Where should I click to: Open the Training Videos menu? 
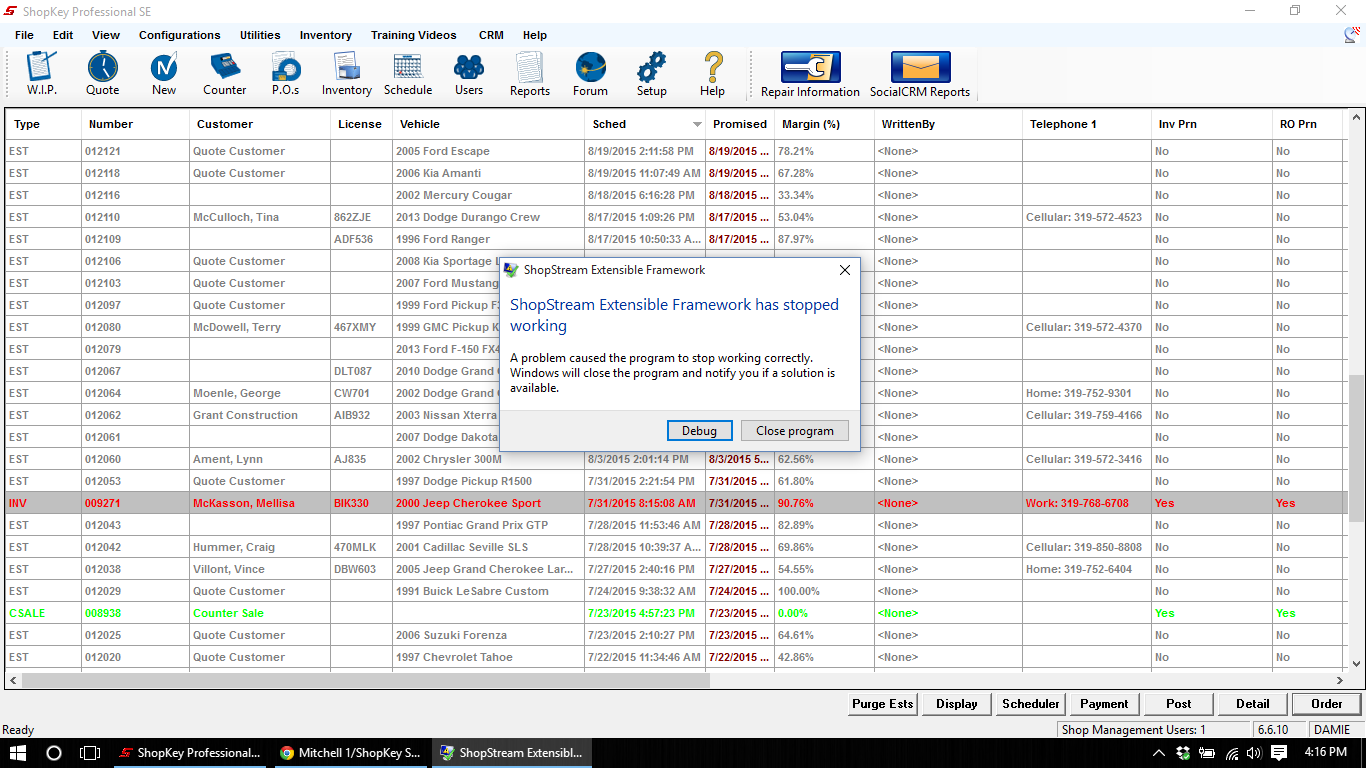tap(413, 35)
